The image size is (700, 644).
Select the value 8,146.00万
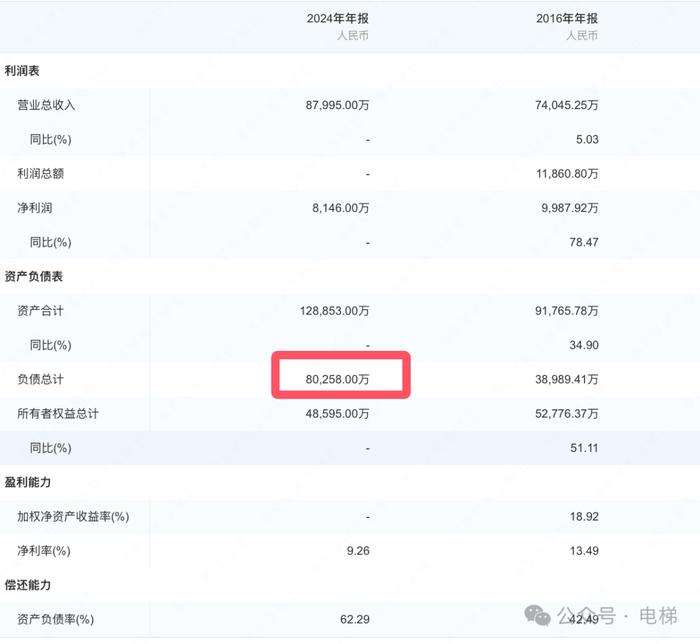tap(341, 208)
